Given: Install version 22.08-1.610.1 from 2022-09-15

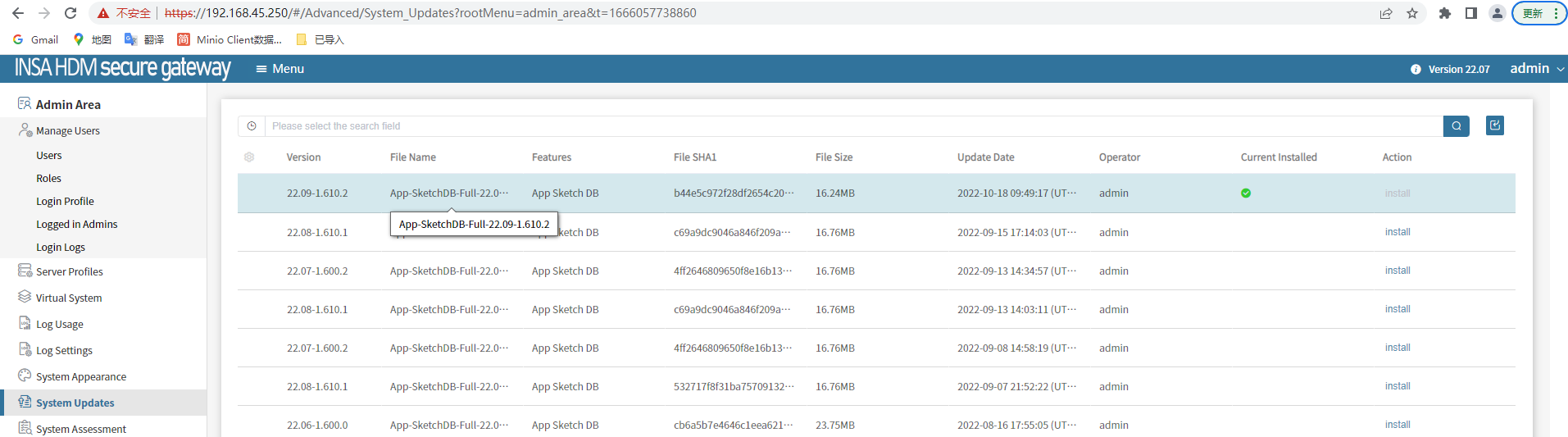Looking at the screenshot, I should pyautogui.click(x=1397, y=232).
